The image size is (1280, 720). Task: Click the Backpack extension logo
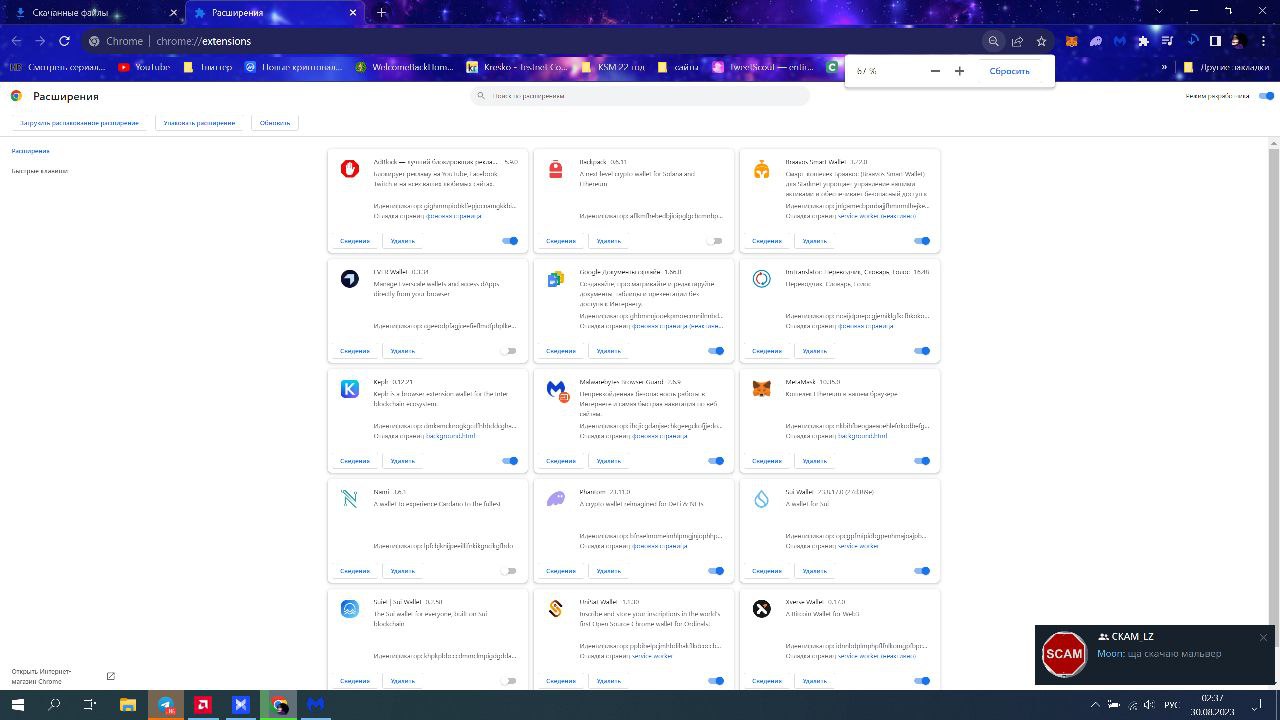pos(556,169)
